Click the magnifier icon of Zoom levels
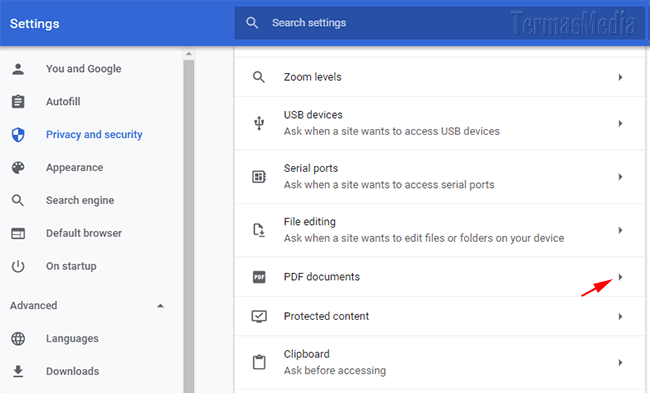 pyautogui.click(x=259, y=77)
